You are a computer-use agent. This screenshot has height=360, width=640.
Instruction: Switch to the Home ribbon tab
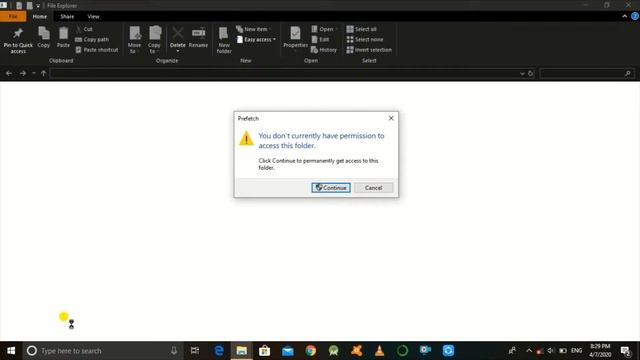coord(40,16)
